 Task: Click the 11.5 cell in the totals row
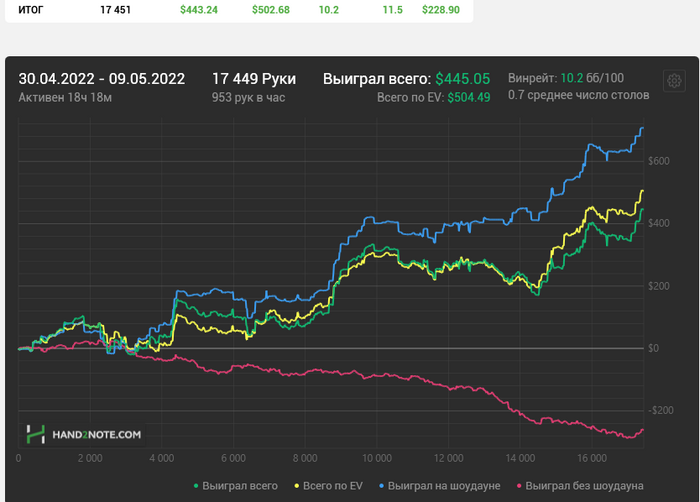pos(392,10)
